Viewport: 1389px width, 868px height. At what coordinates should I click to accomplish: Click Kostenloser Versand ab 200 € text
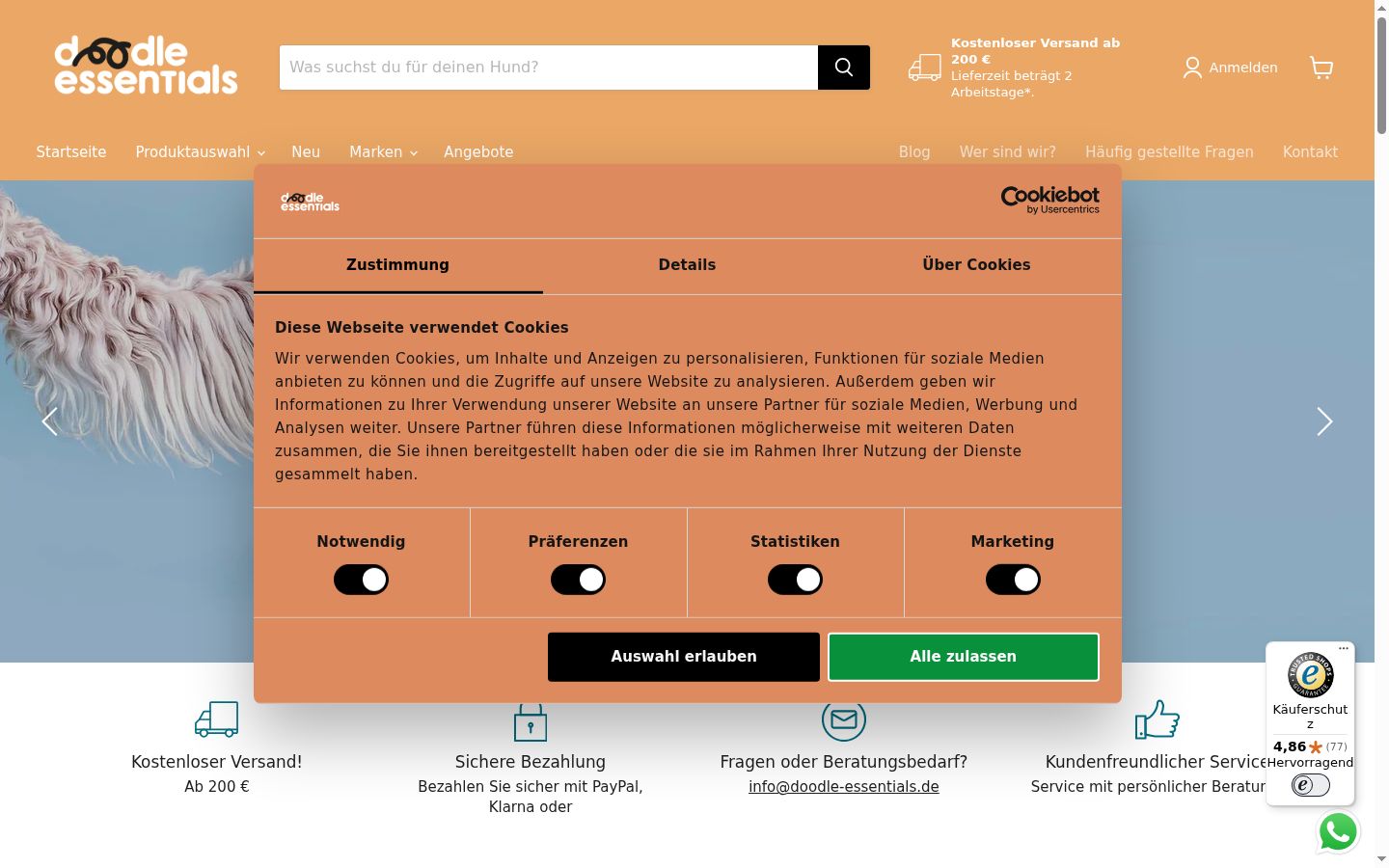(1035, 51)
